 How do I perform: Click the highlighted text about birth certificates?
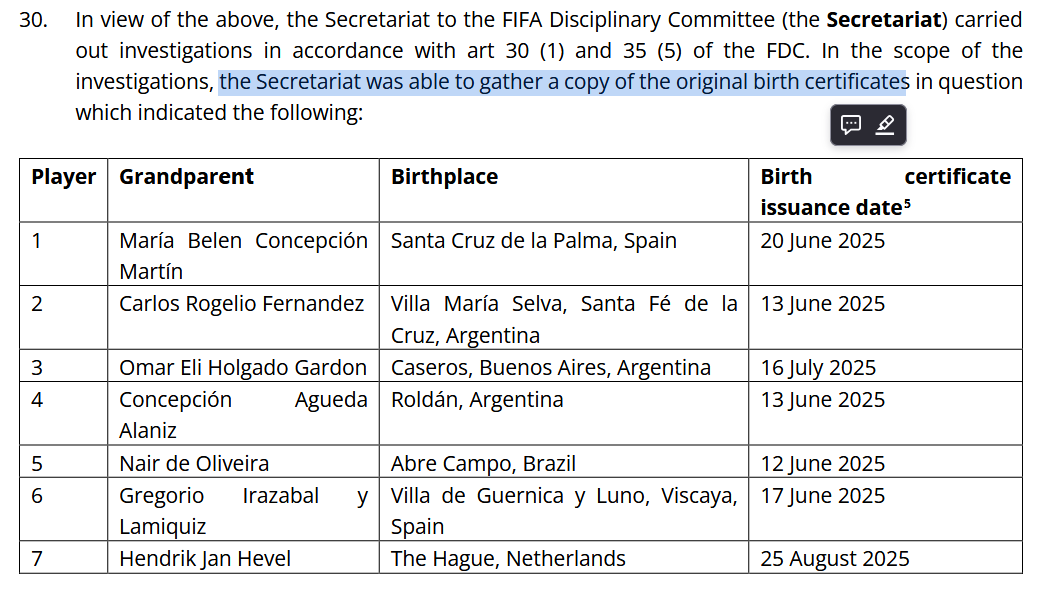(564, 82)
